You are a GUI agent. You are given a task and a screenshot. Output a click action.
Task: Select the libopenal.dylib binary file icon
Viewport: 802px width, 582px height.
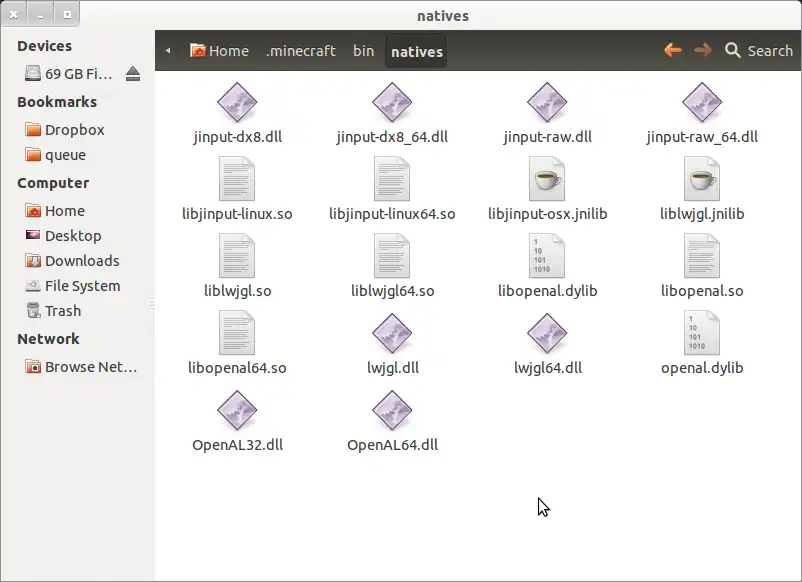point(547,257)
